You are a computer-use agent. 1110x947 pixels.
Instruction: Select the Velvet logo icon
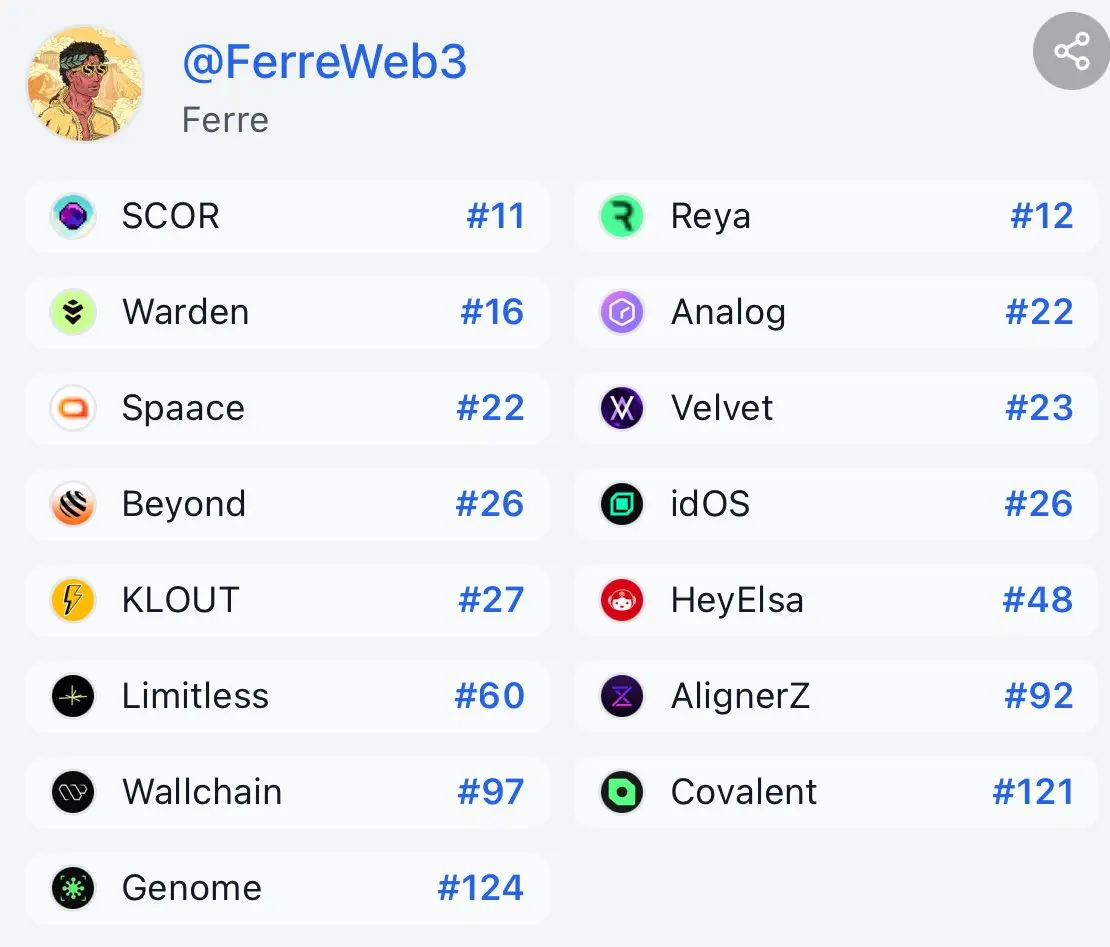pos(622,408)
